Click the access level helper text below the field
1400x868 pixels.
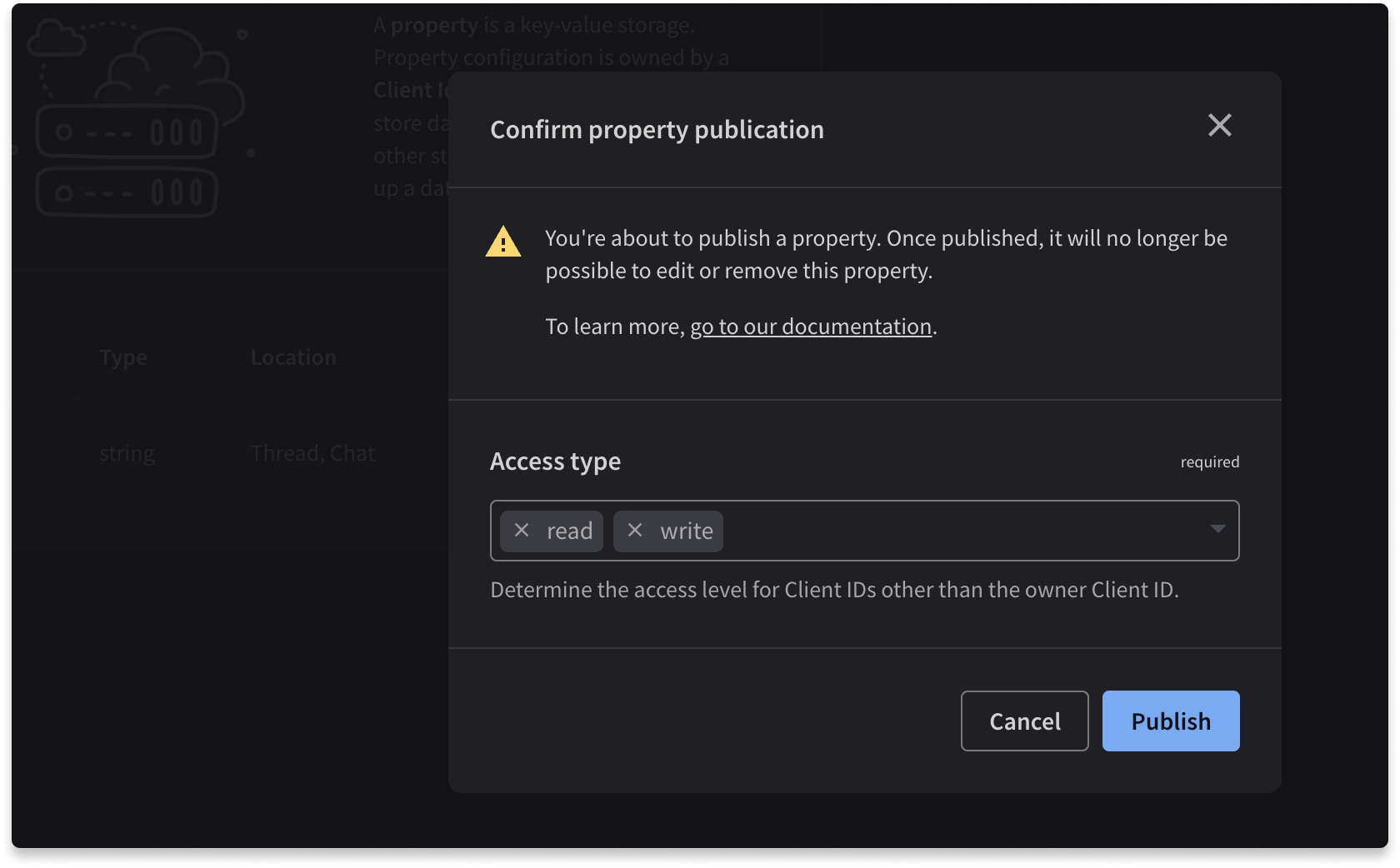pos(834,590)
